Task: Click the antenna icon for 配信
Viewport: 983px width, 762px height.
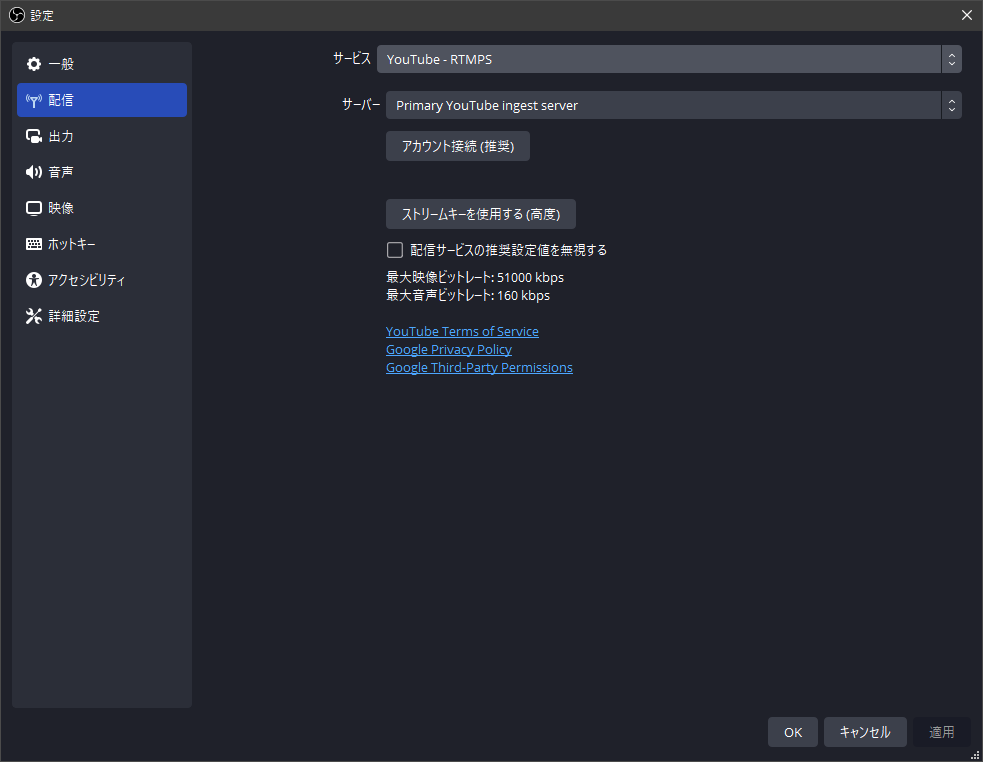Action: (x=34, y=100)
